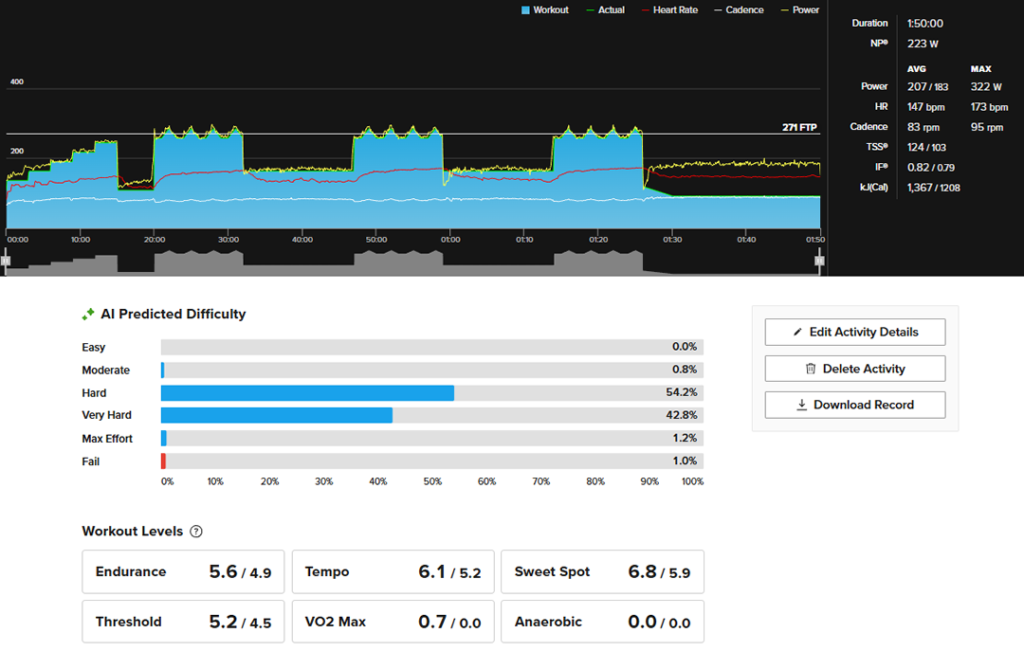This screenshot has height=651, width=1024.
Task: Click the Anaerobic workout level card
Action: [x=602, y=622]
